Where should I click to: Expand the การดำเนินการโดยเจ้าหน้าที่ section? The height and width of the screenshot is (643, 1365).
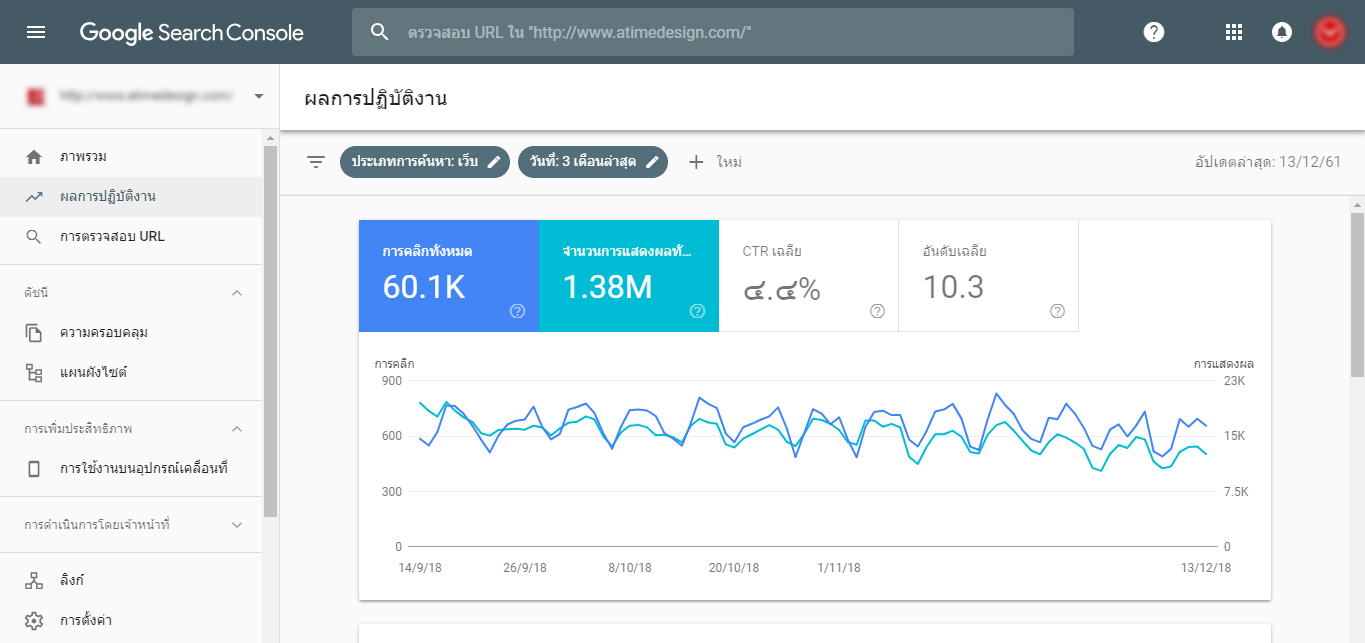pos(237,525)
